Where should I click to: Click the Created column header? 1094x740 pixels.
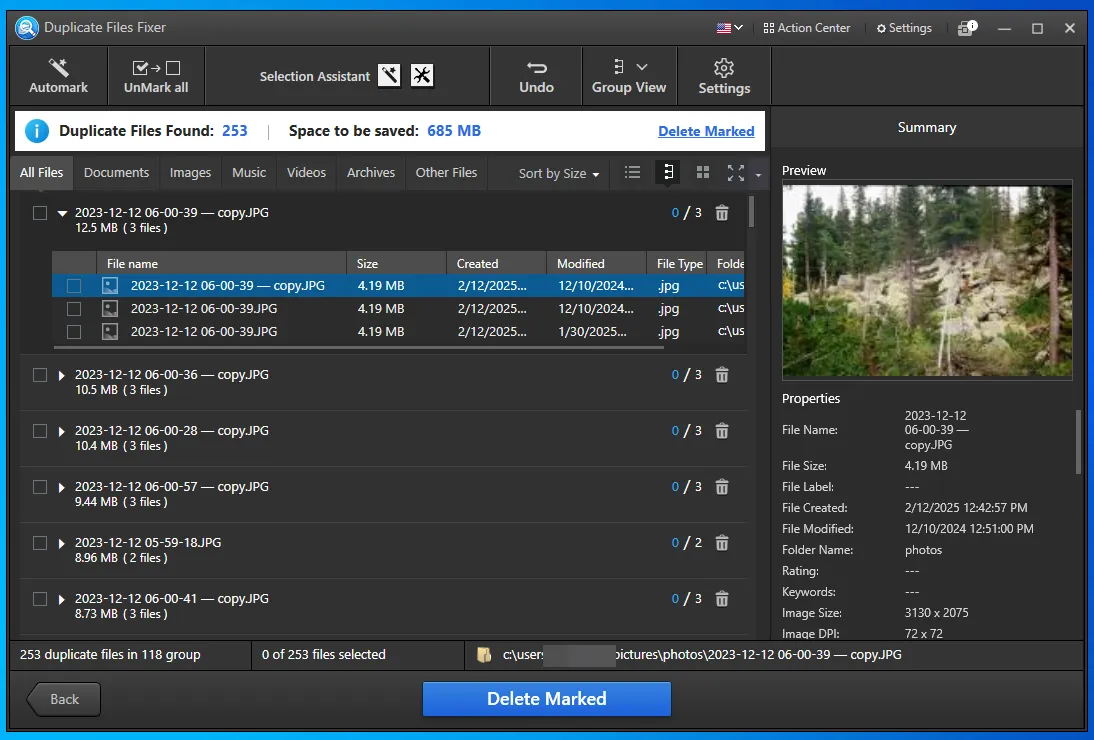[496, 264]
